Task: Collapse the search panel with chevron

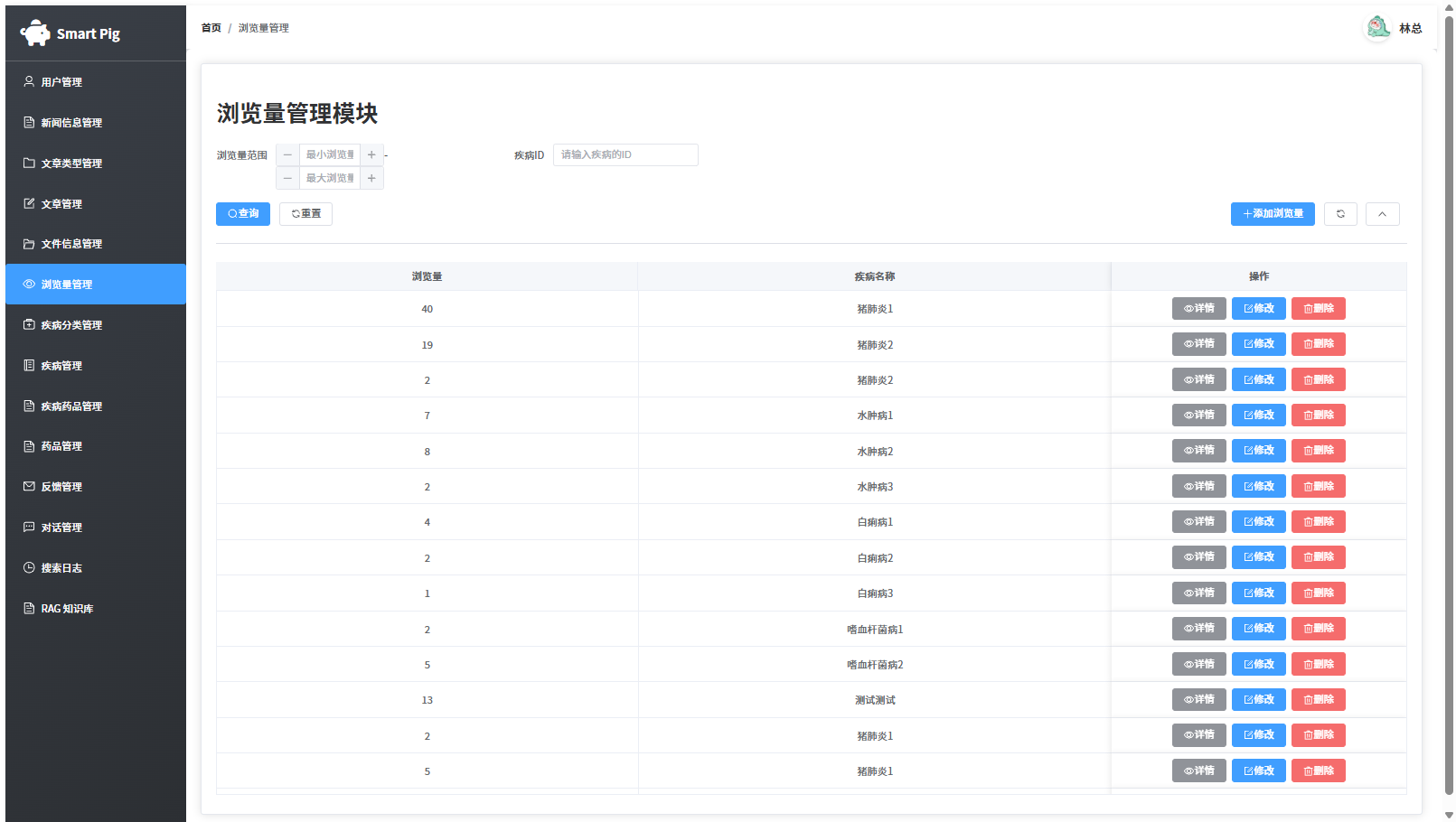Action: [1382, 214]
